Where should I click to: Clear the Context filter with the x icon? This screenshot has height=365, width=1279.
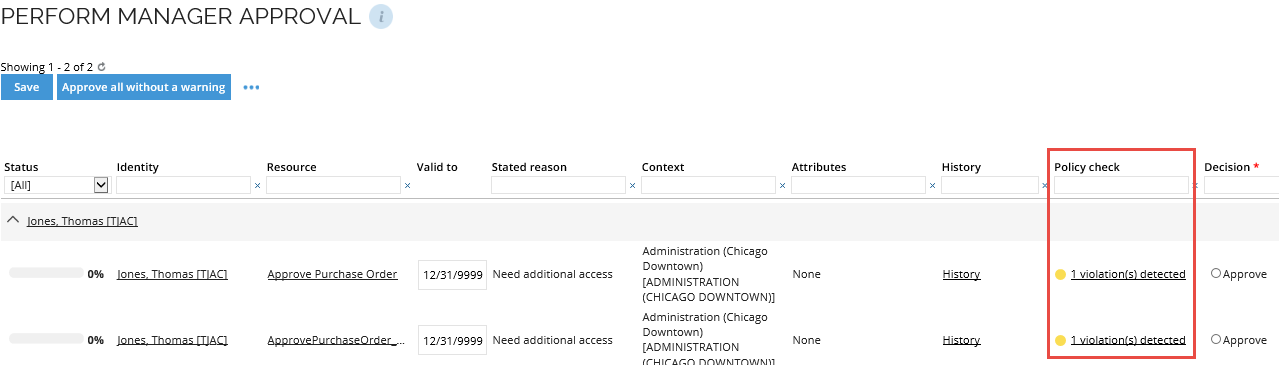(x=782, y=185)
